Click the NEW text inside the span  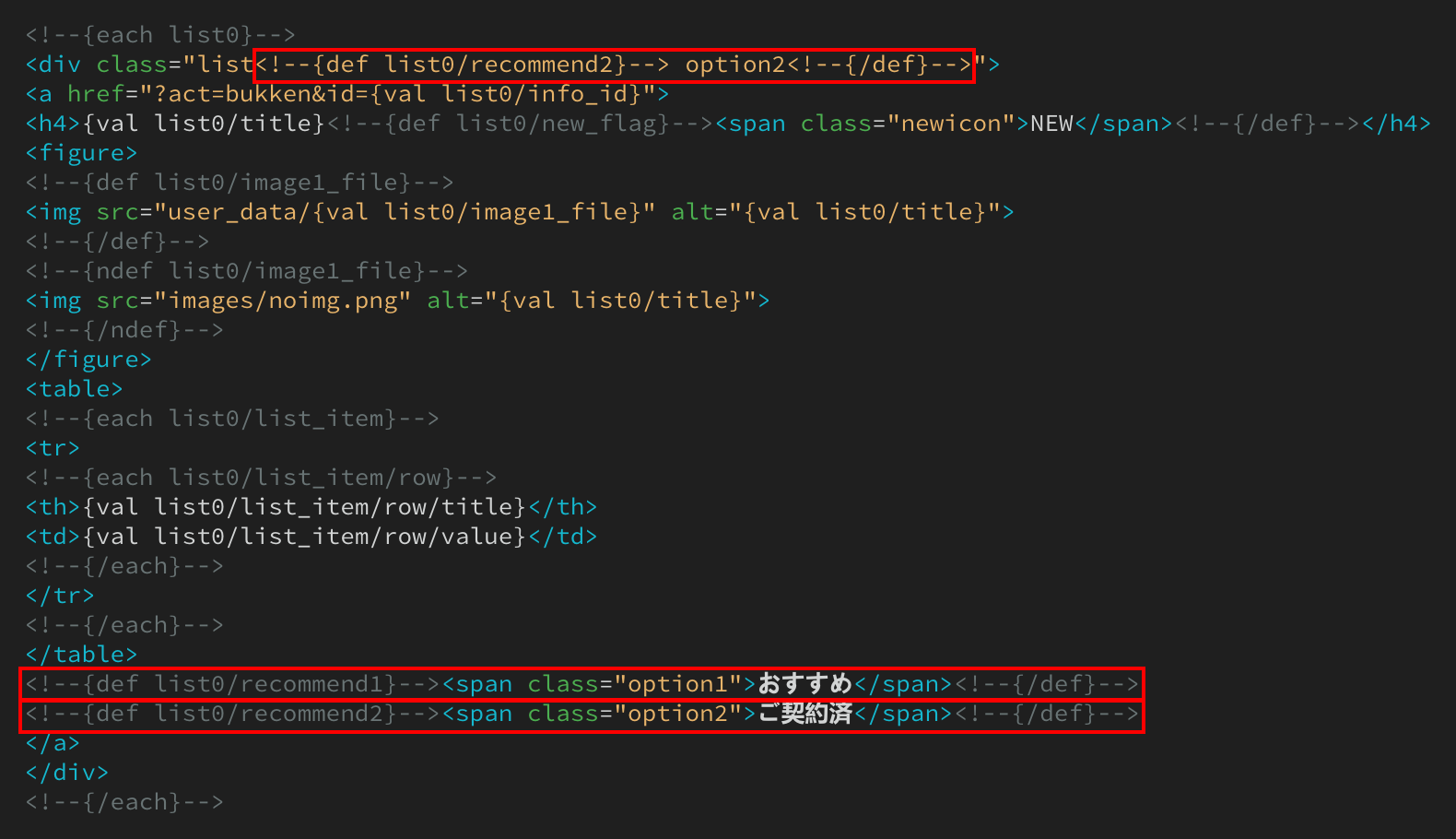tap(1051, 124)
